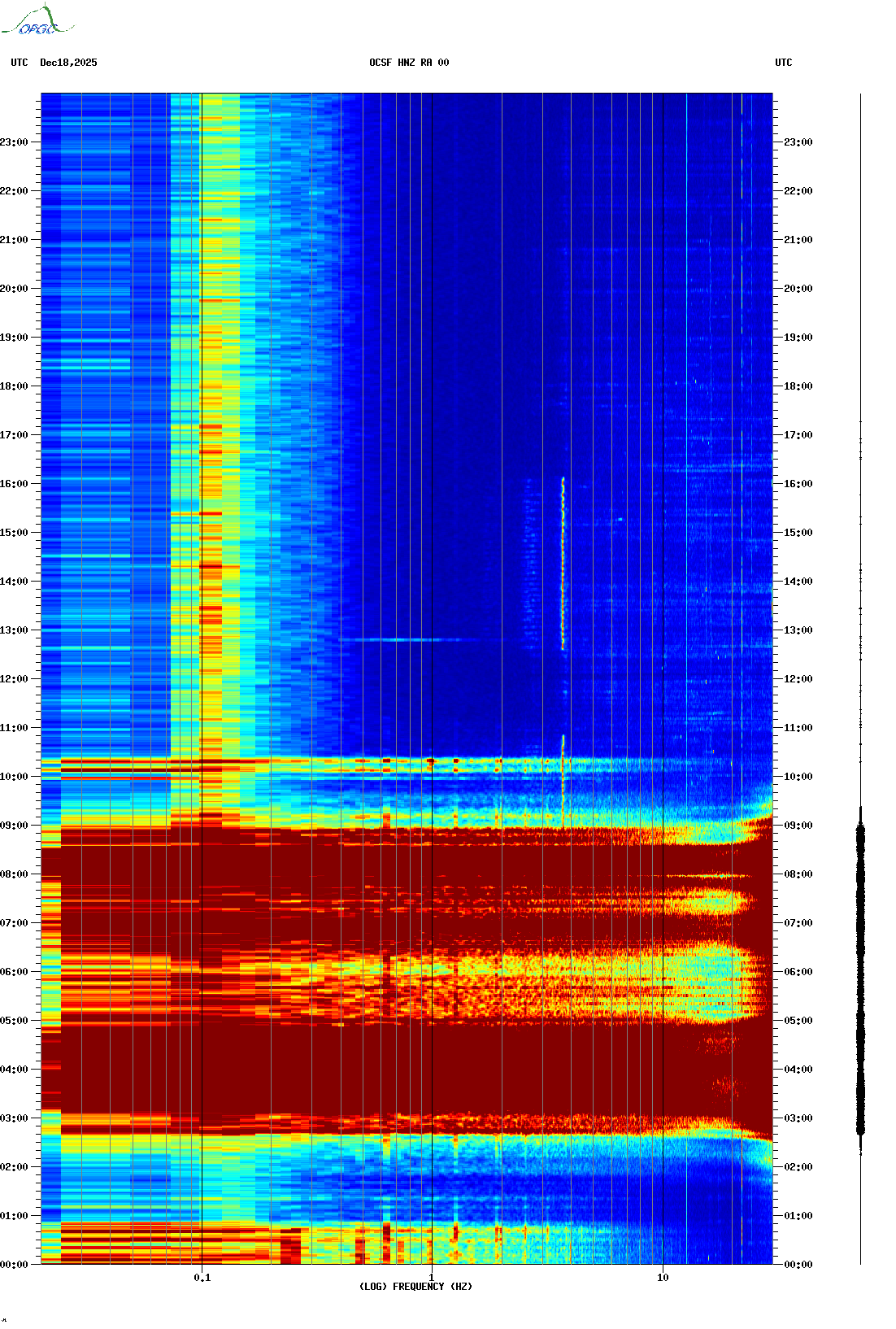Select the 09:00 tick label on left axis
896x1329 pixels.
pyautogui.click(x=14, y=826)
